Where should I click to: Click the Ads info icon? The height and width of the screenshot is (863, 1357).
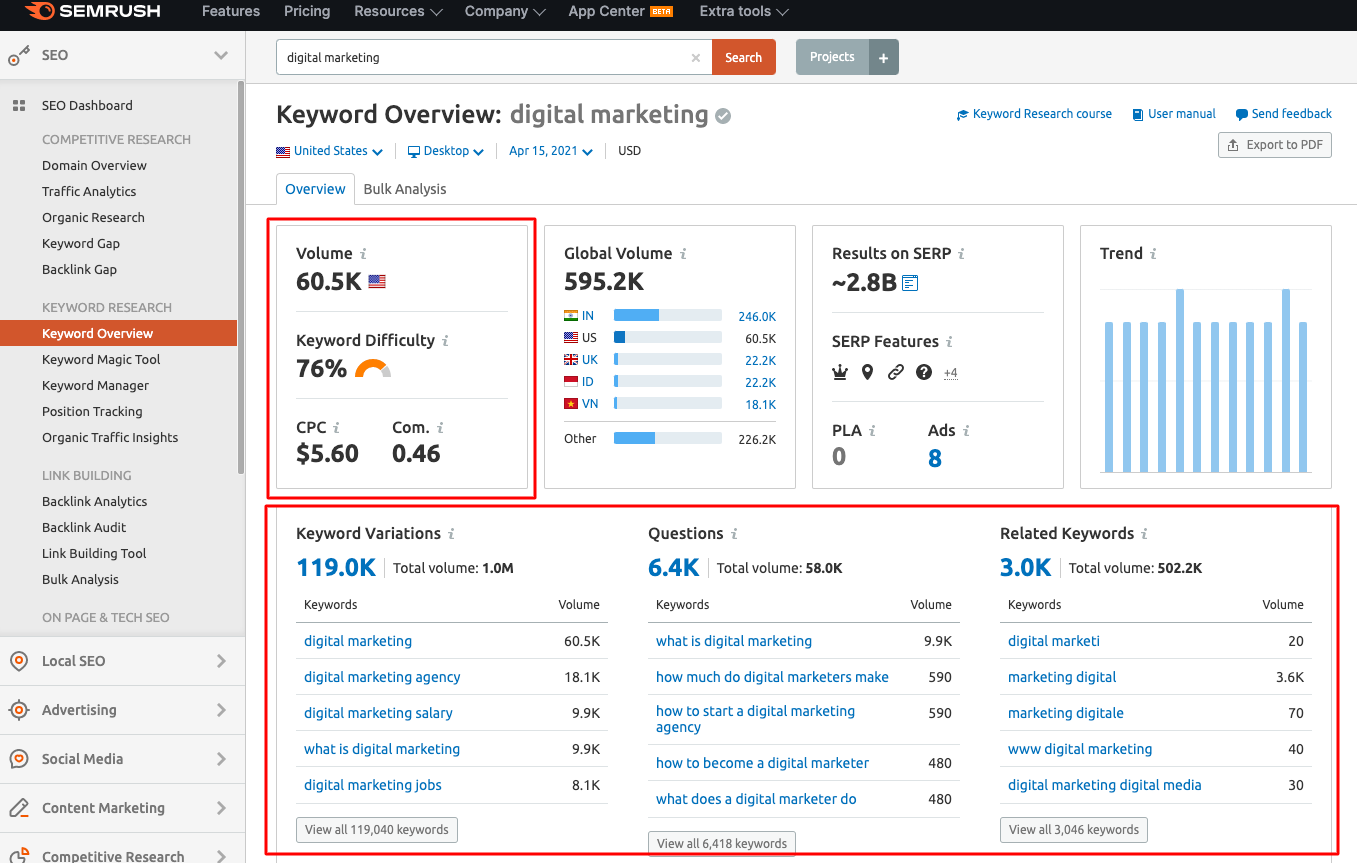[967, 431]
